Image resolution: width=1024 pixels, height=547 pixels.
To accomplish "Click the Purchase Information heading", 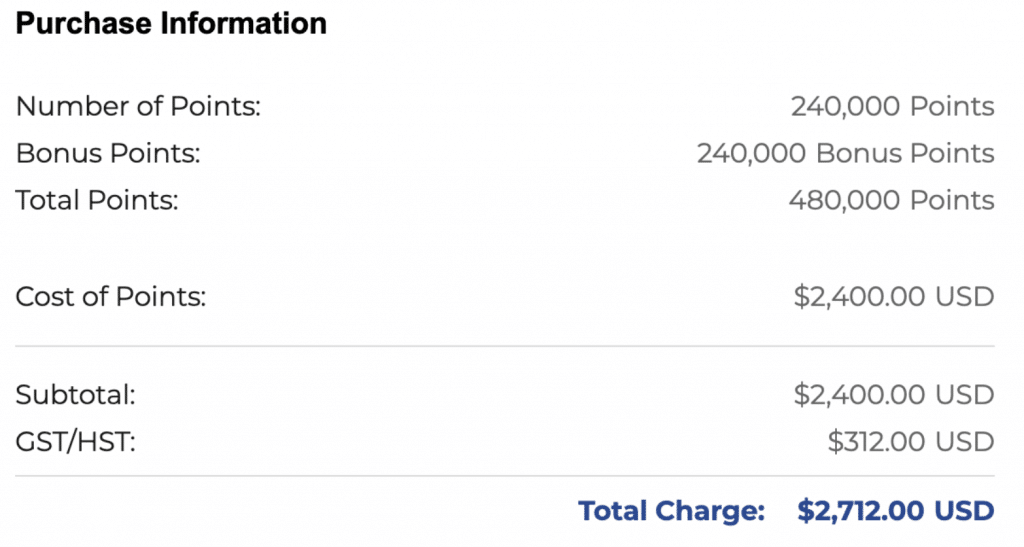I will point(171,23).
